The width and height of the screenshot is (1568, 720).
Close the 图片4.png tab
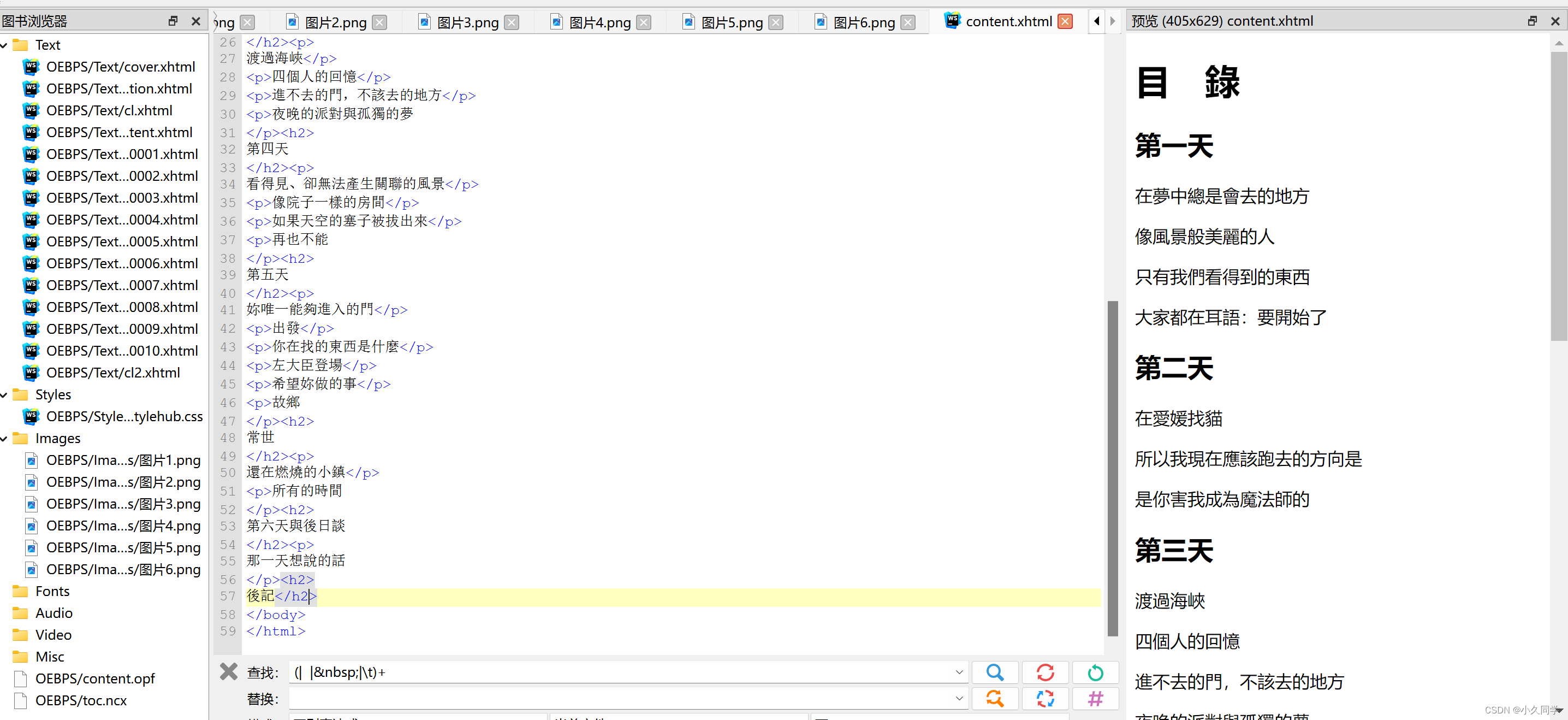coord(644,22)
